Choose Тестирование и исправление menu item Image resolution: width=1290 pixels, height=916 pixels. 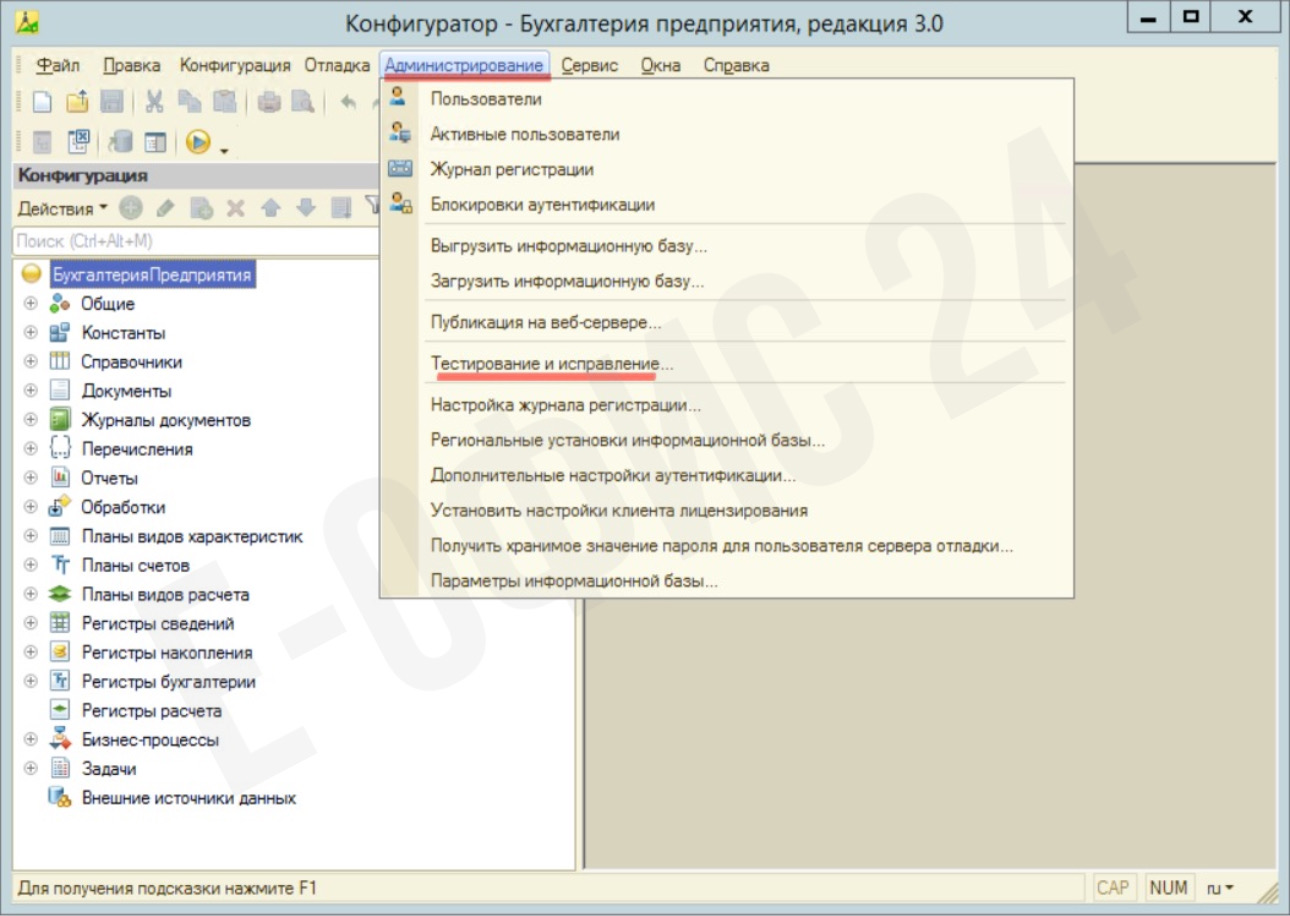(551, 364)
